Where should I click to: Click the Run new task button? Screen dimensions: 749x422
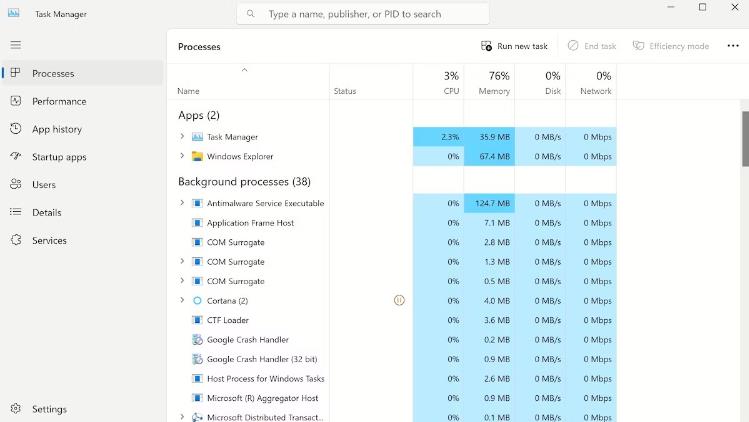coord(514,46)
